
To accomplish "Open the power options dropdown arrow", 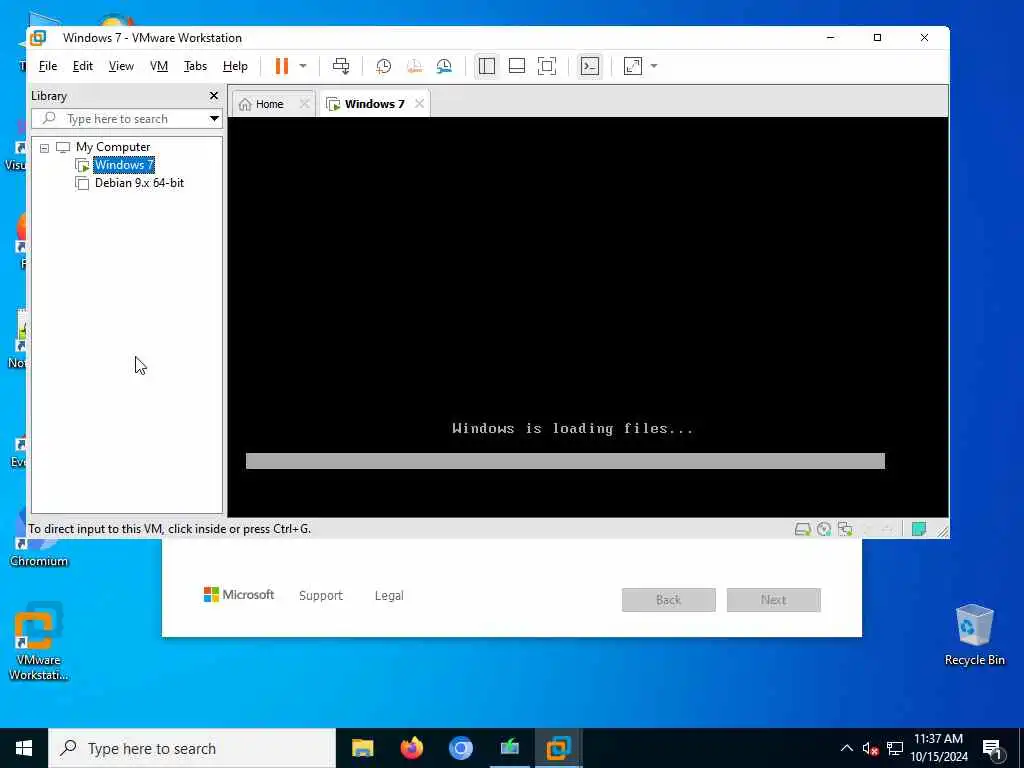I will tap(303, 66).
